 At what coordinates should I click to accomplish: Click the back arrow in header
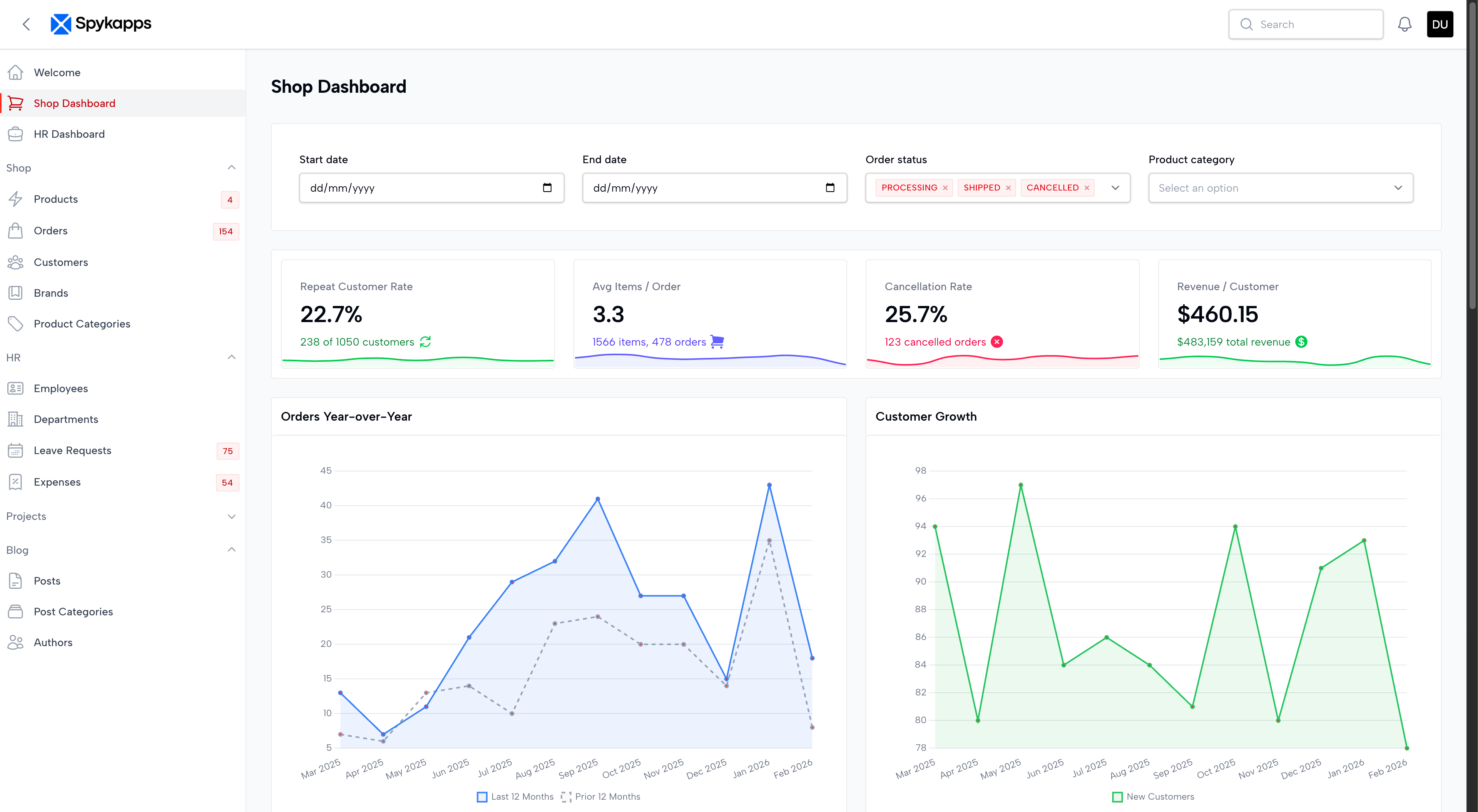click(26, 24)
